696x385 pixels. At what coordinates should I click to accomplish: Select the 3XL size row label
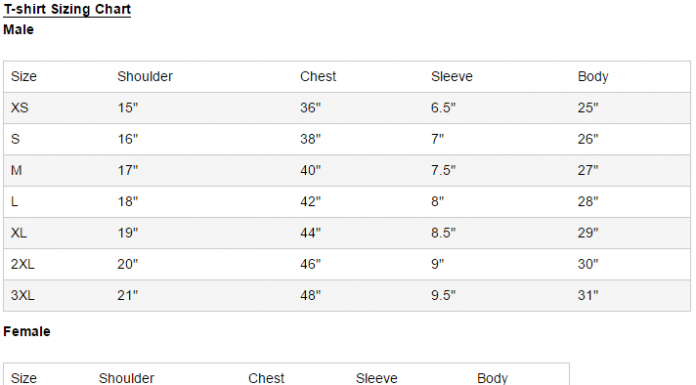pyautogui.click(x=22, y=295)
